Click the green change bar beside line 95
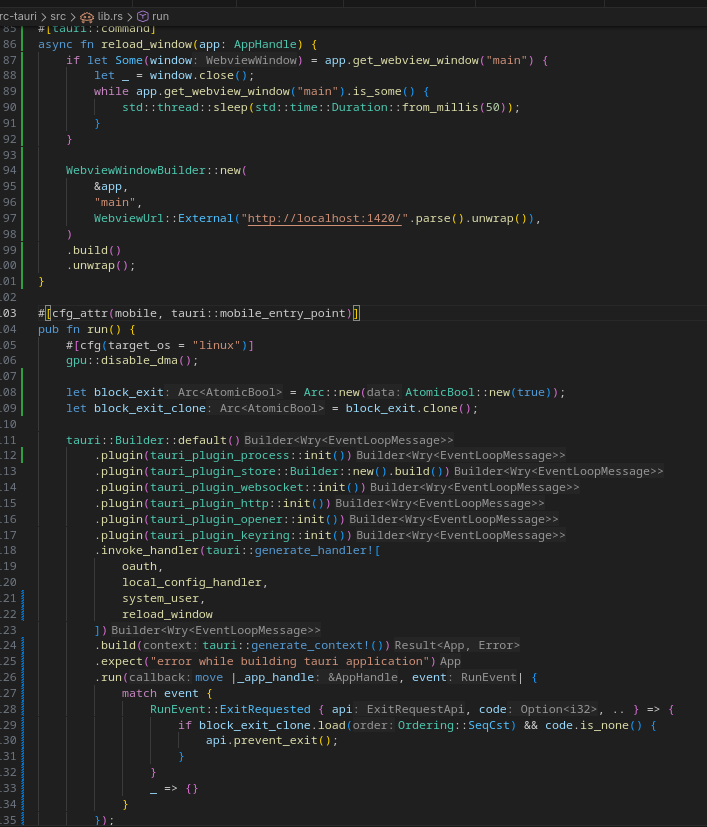Screen dimensions: 707x827 (x=22, y=186)
